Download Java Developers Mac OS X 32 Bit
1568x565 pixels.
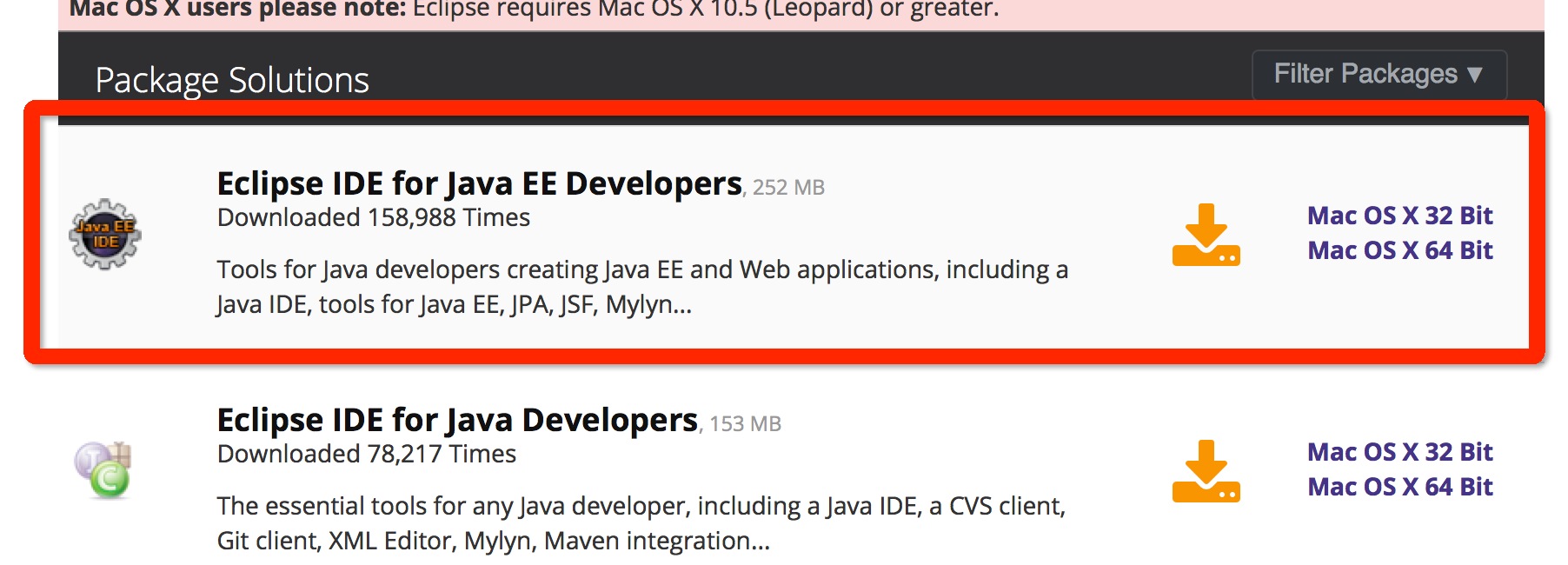(x=1400, y=452)
